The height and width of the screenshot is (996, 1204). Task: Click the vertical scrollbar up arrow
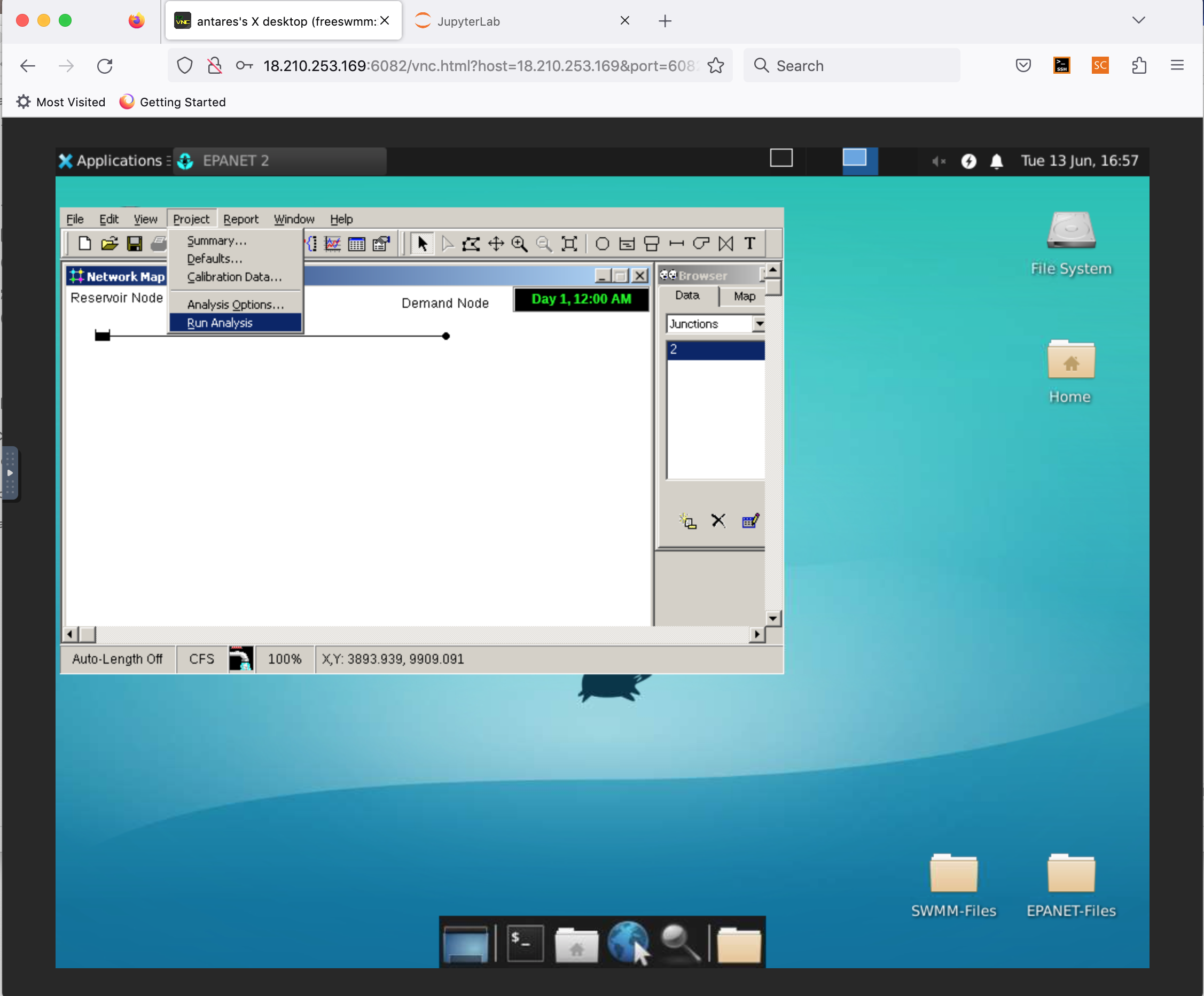coord(773,269)
